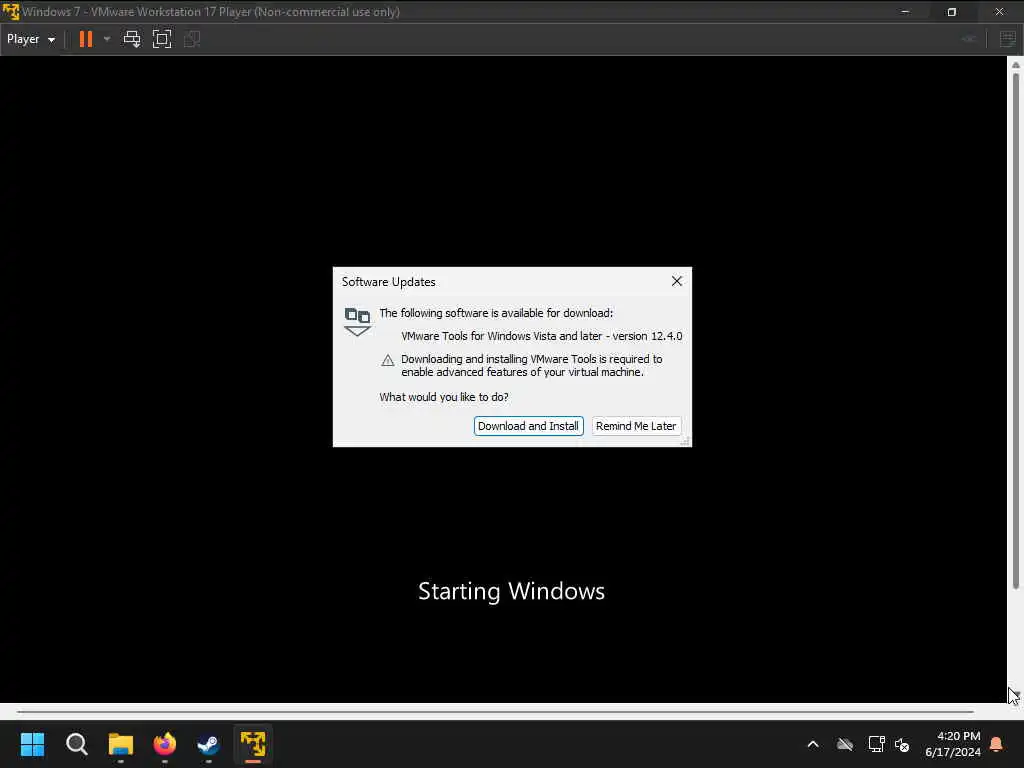Open the clock showing 4:20 PM

tap(953, 744)
